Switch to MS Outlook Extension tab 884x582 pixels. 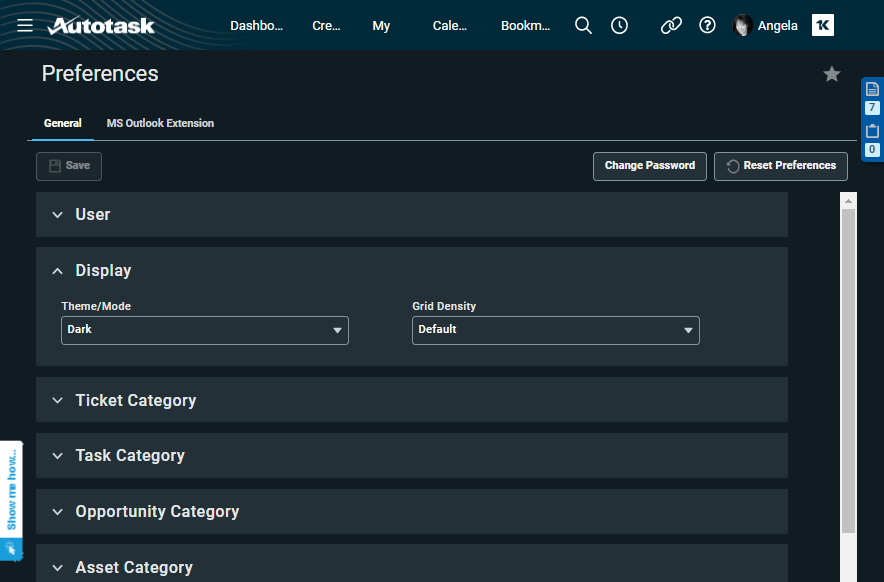tap(160, 124)
